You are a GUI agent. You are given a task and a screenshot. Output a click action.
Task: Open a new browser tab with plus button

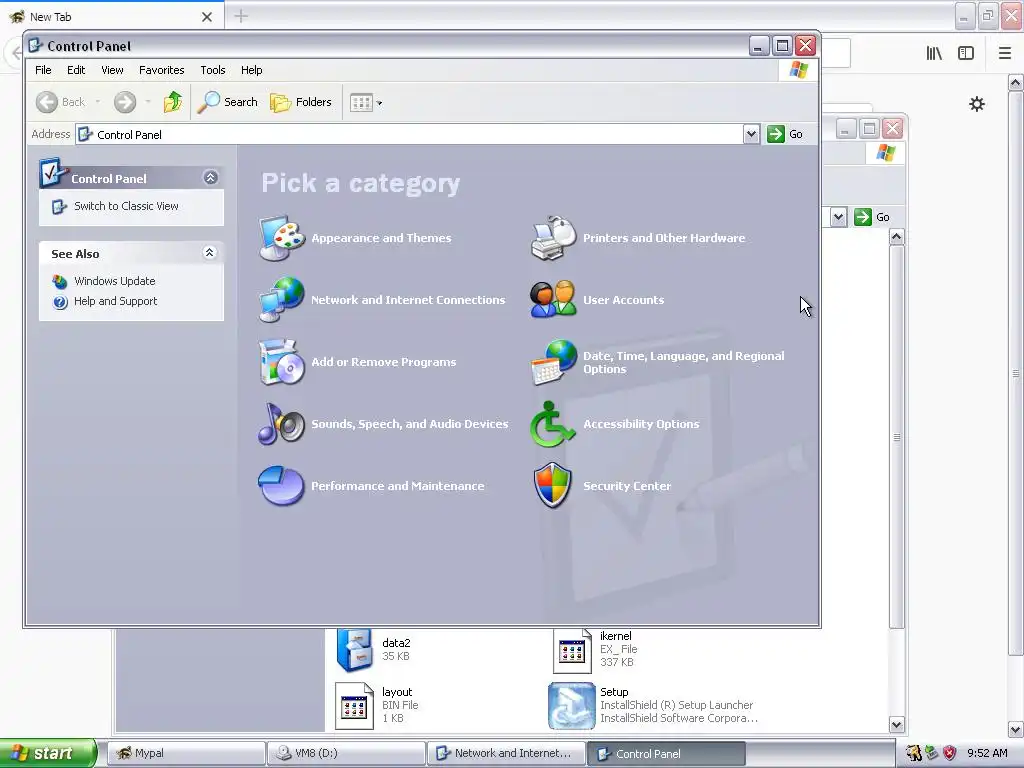tap(241, 16)
